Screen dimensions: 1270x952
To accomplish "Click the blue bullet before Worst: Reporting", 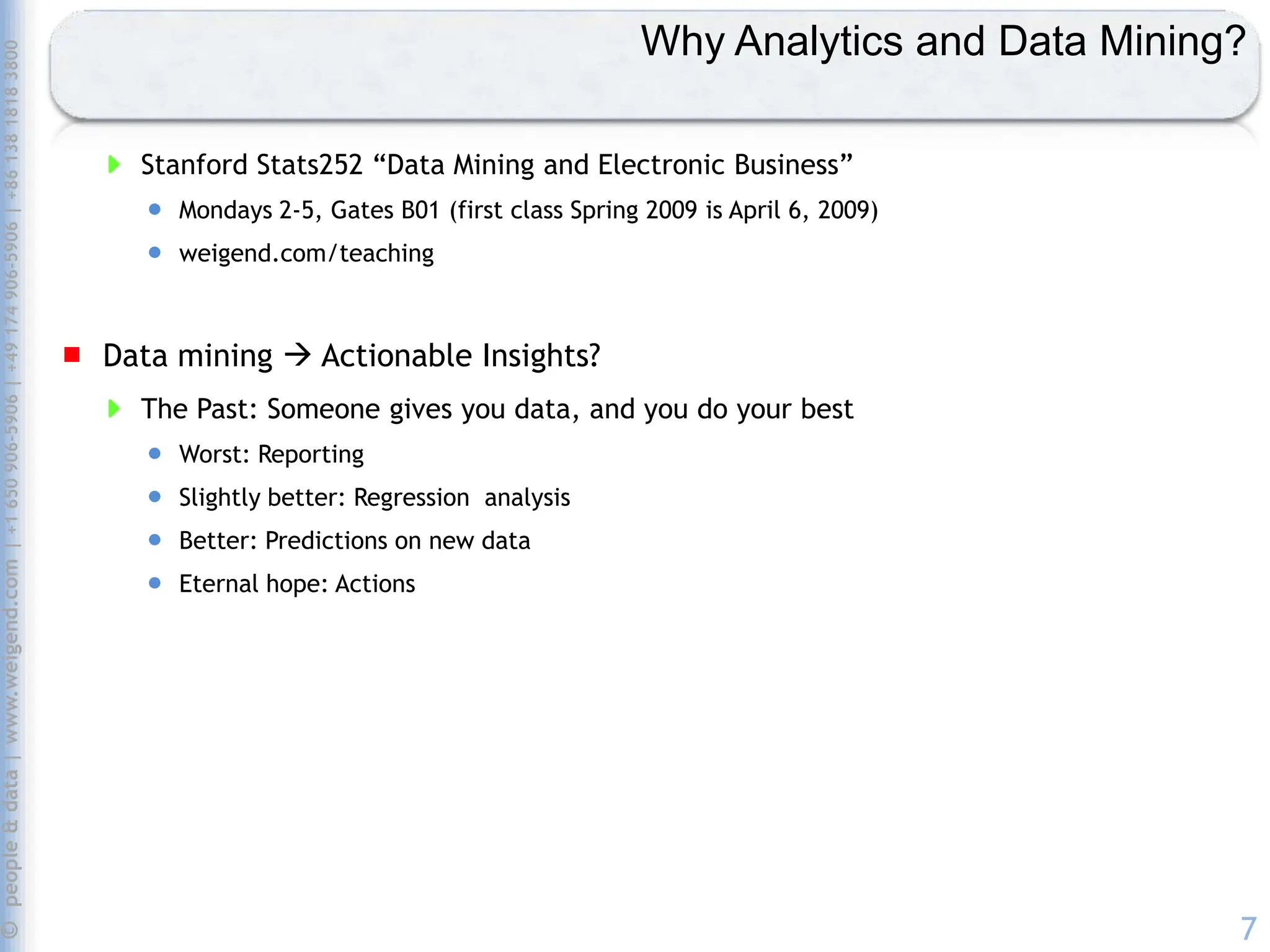I will click(155, 454).
